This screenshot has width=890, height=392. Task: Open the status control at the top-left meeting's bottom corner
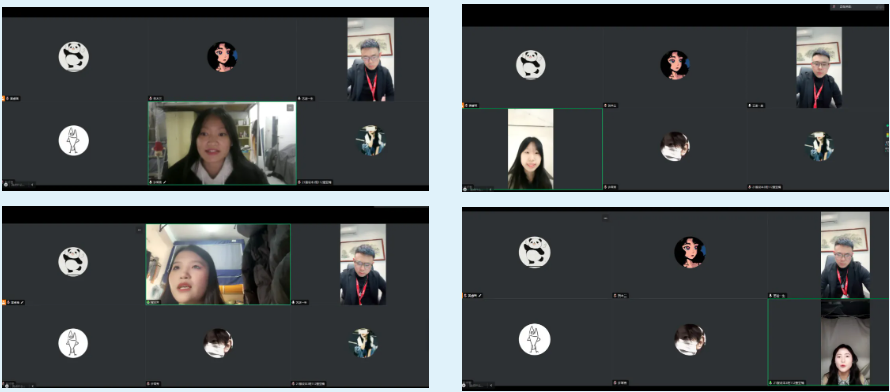[18, 184]
